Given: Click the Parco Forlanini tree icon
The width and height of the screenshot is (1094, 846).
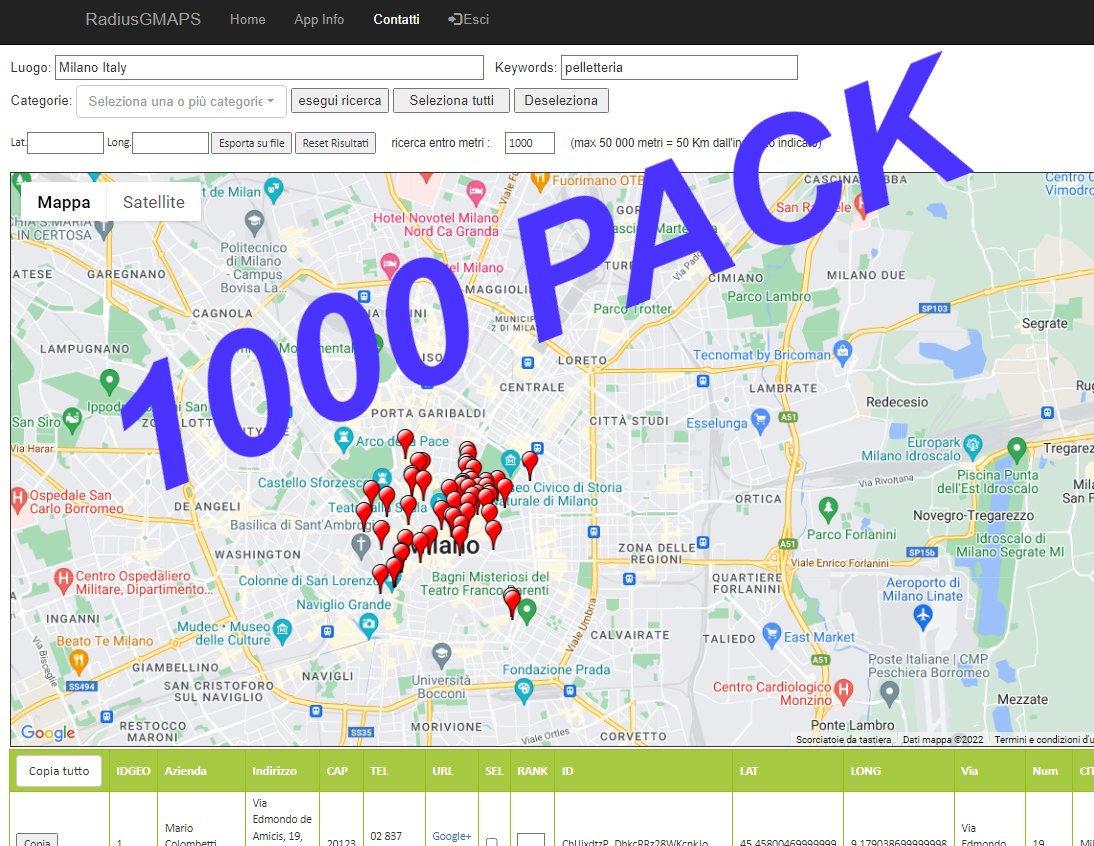Looking at the screenshot, I should click(828, 510).
